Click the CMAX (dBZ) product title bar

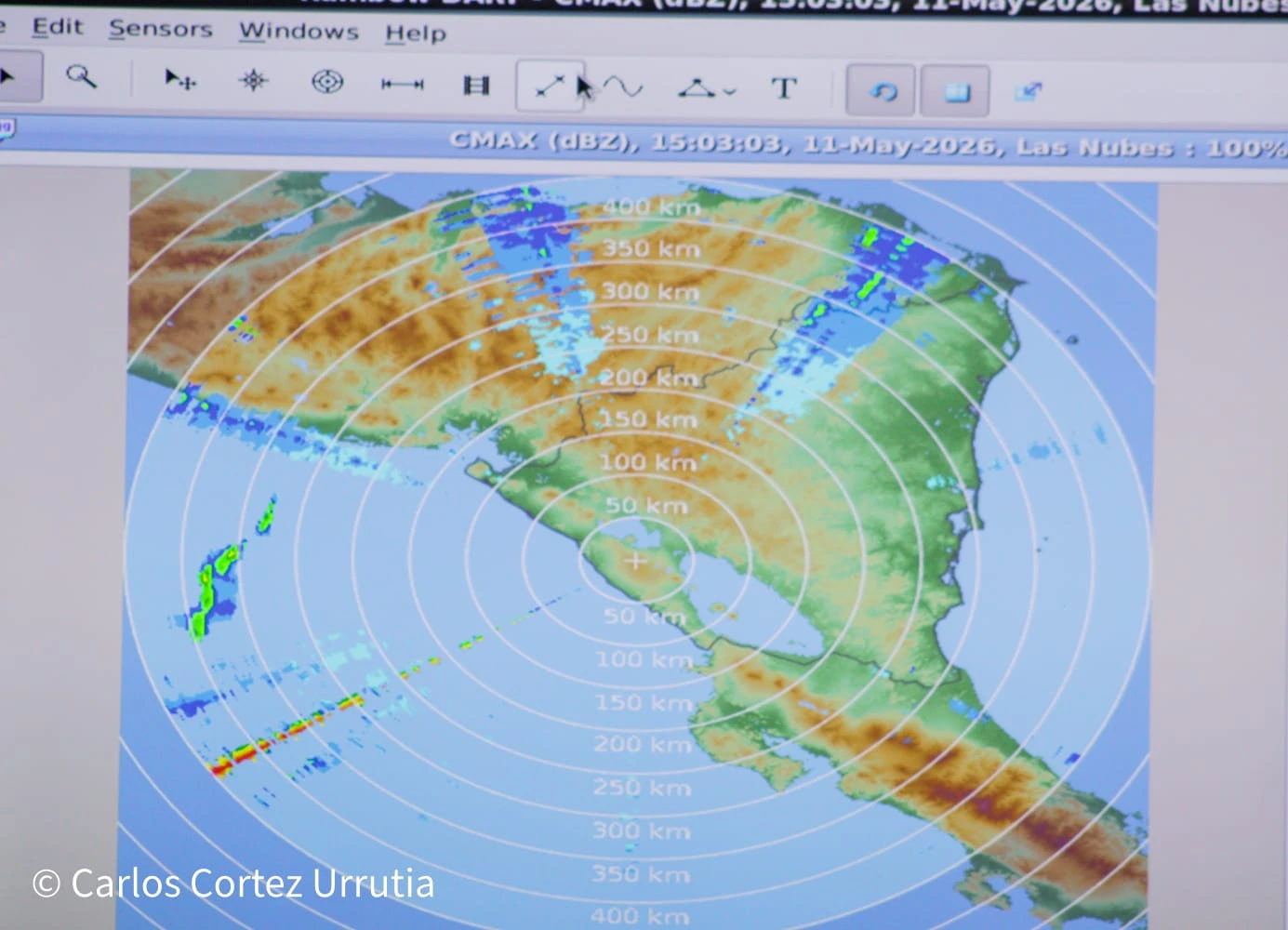click(x=644, y=145)
